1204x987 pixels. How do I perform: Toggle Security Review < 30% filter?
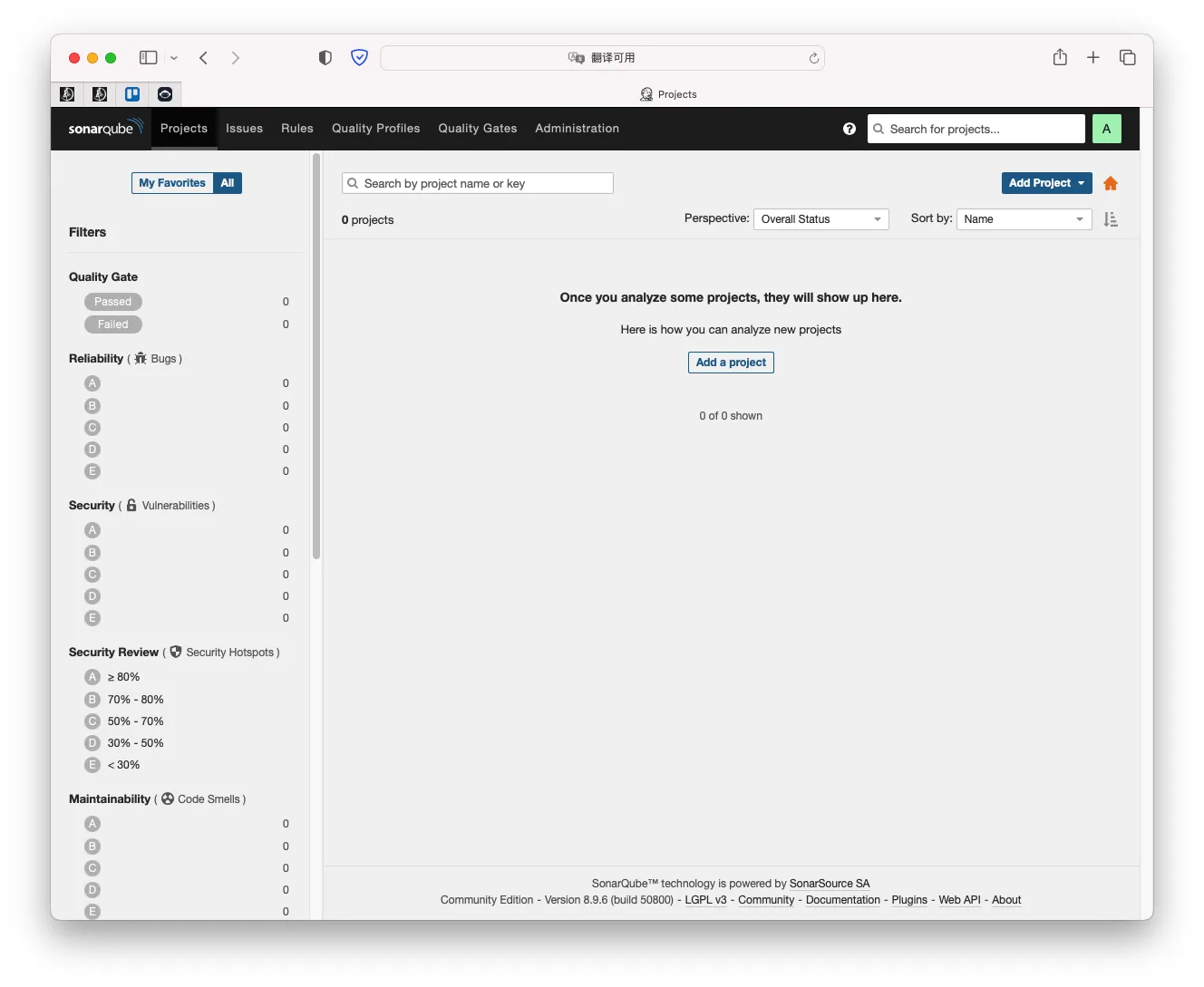(x=112, y=765)
